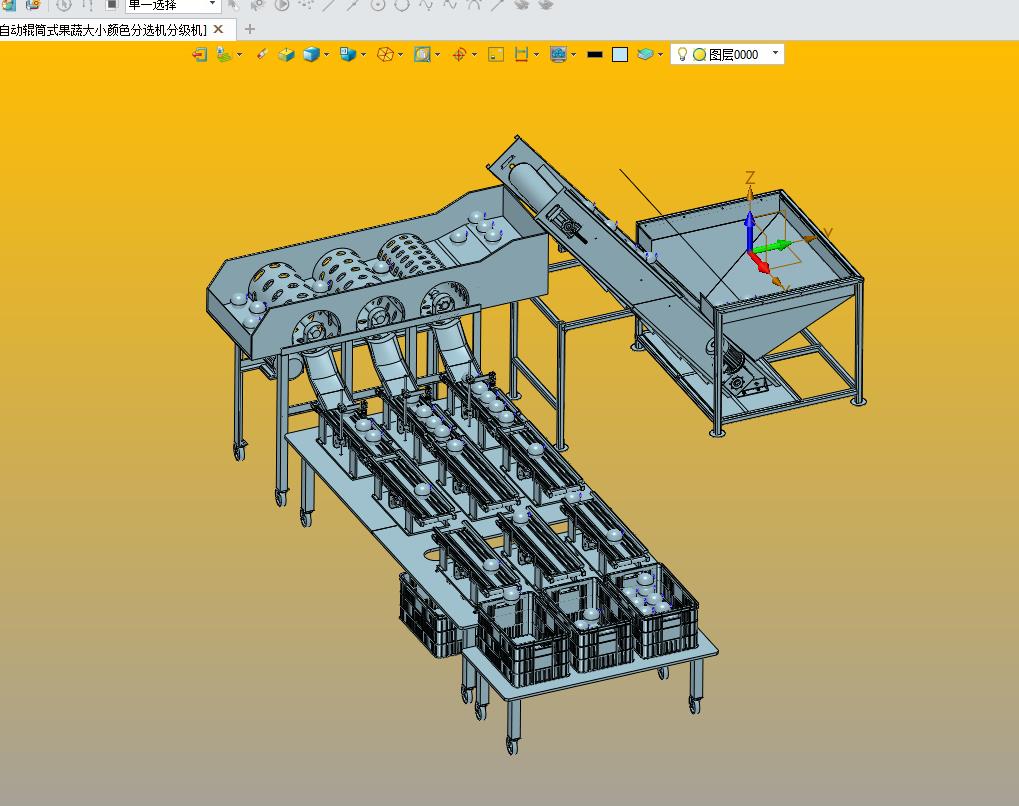Click the red X axis arrow of triad

coord(758,263)
